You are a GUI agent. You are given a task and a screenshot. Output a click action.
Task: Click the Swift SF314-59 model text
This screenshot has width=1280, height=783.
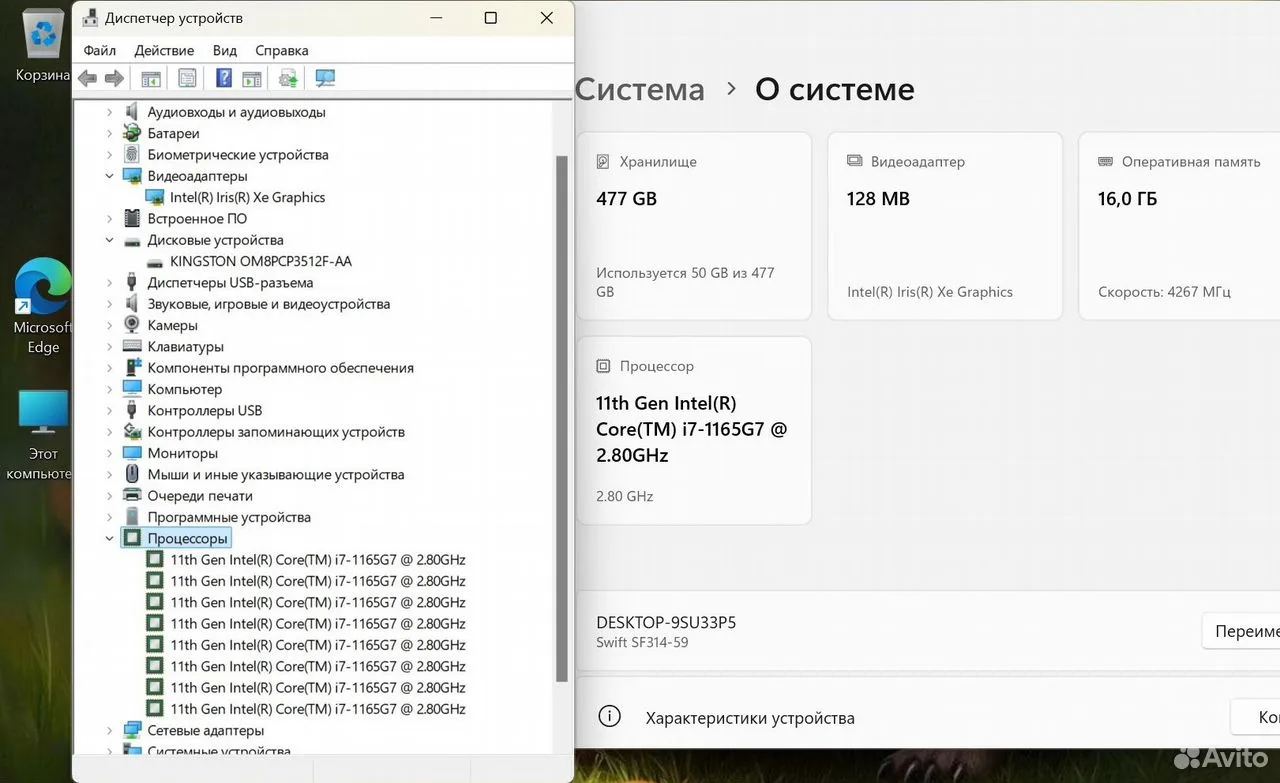[x=642, y=642]
